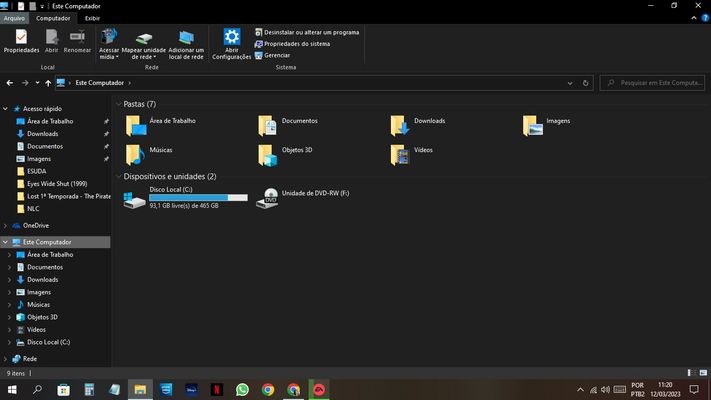Open the Windows Start menu
This screenshot has height=400, width=711.
pyautogui.click(x=12, y=390)
